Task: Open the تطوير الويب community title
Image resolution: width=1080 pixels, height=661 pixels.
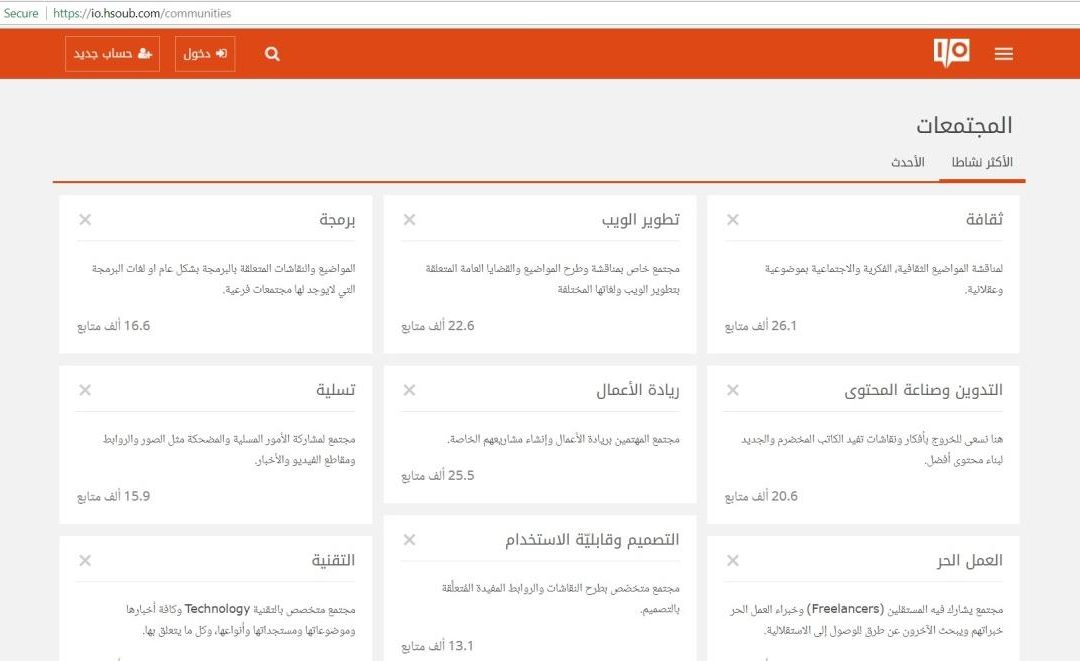Action: 640,220
